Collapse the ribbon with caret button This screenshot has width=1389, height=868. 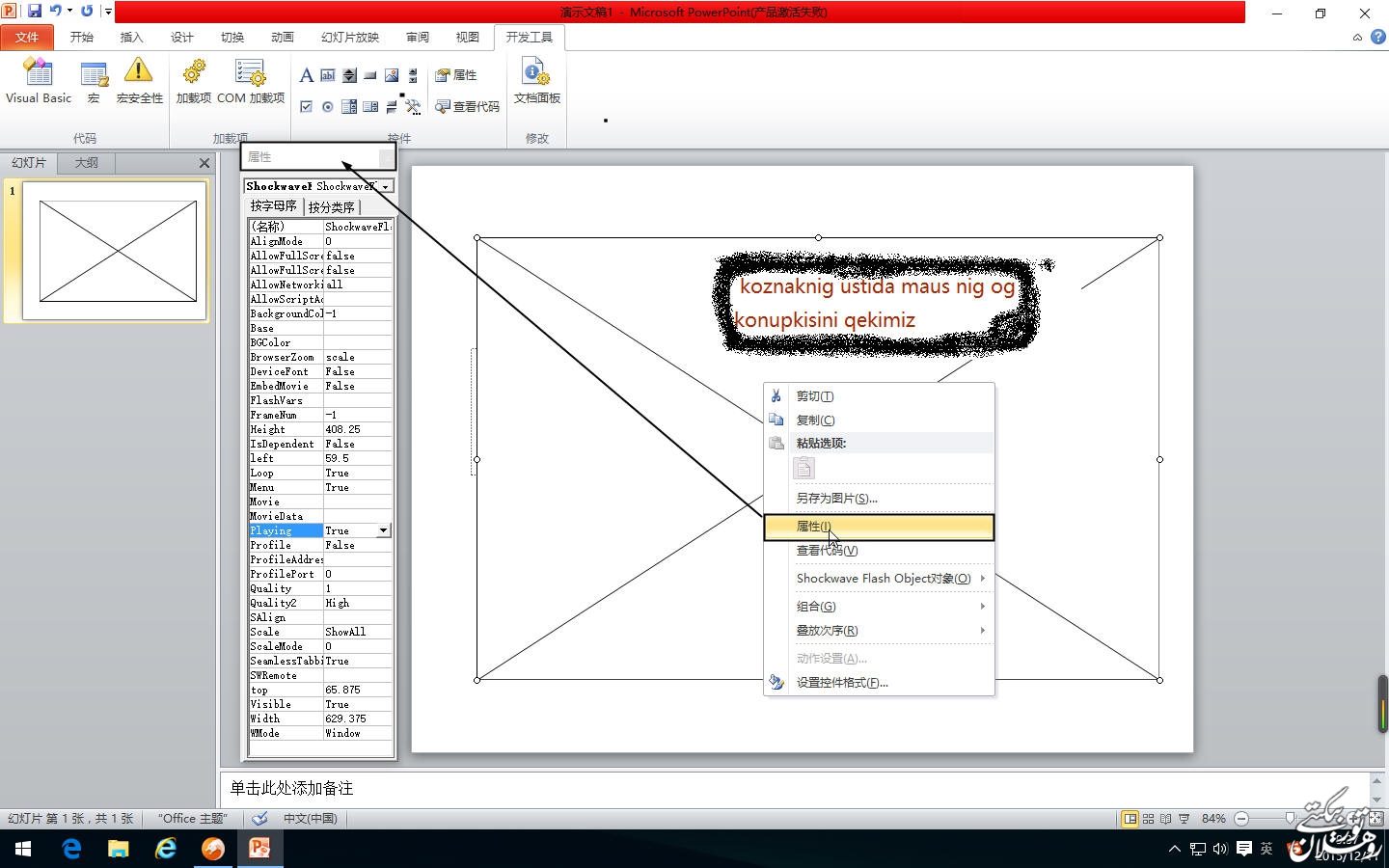[x=1357, y=38]
